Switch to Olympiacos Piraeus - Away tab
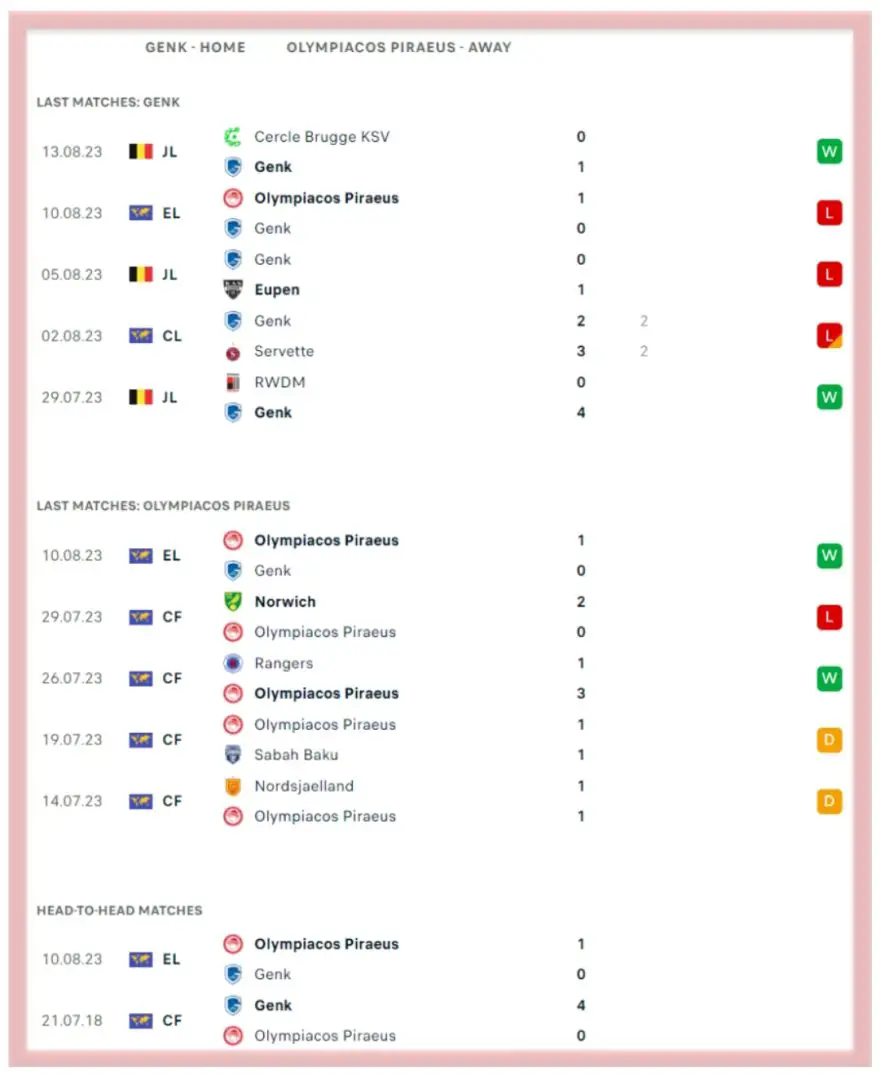 (399, 47)
